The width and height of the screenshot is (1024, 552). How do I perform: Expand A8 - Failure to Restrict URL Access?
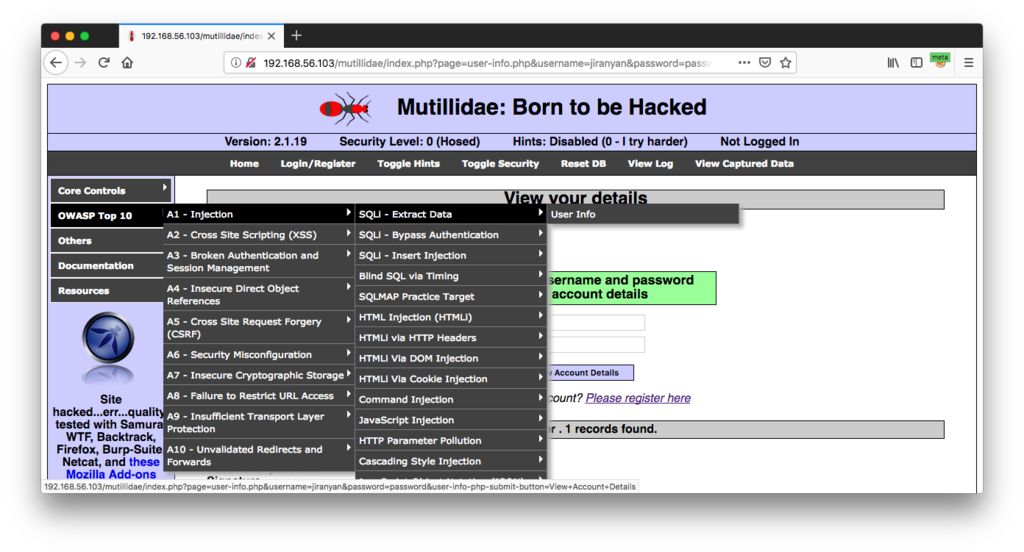(259, 396)
